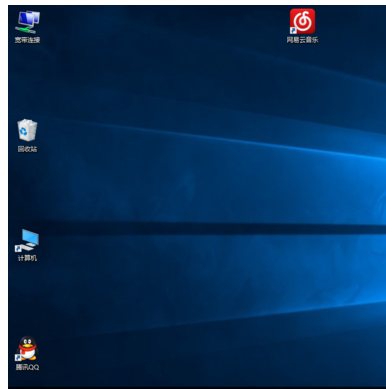Click the blue monitor screen of 计算机
Image resolution: width=386 pixels, height=389 pixels.
point(31,237)
